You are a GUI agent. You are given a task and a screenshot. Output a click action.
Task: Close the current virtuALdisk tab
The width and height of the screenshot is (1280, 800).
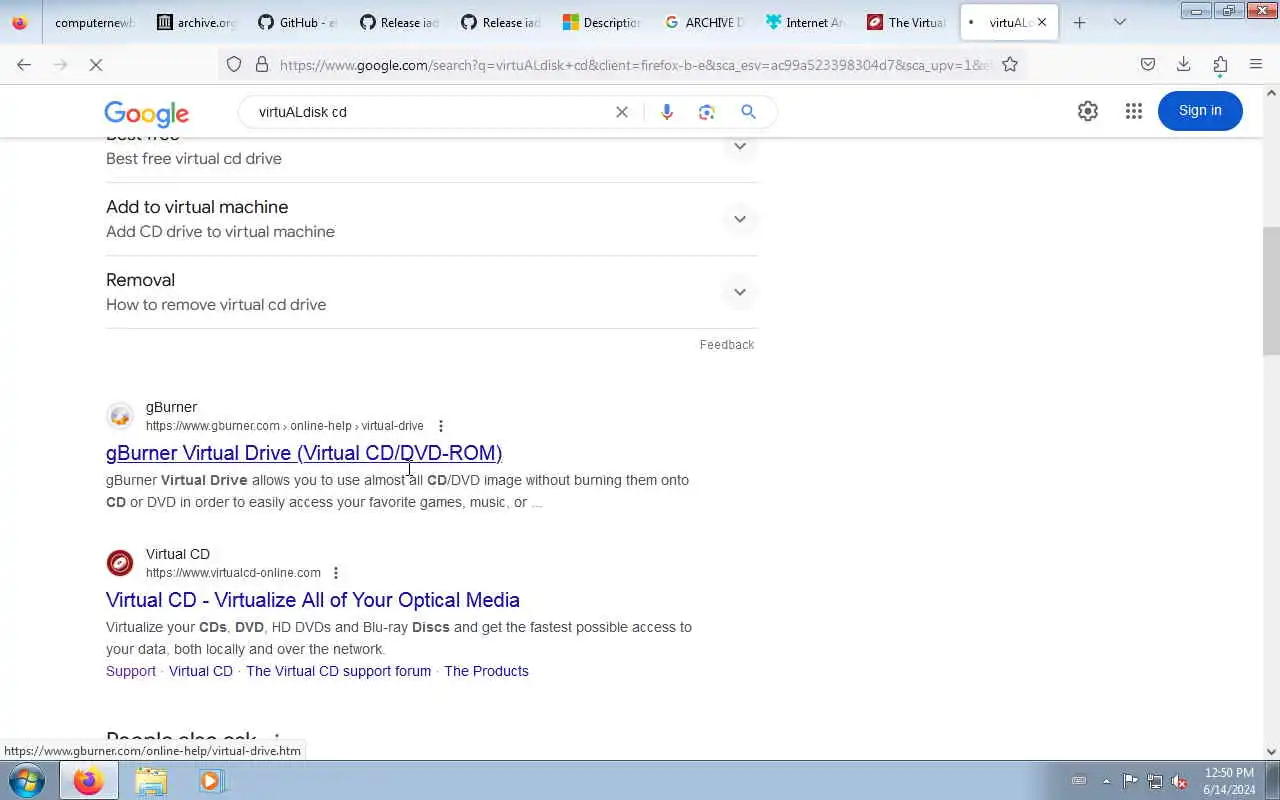pyautogui.click(x=1042, y=22)
